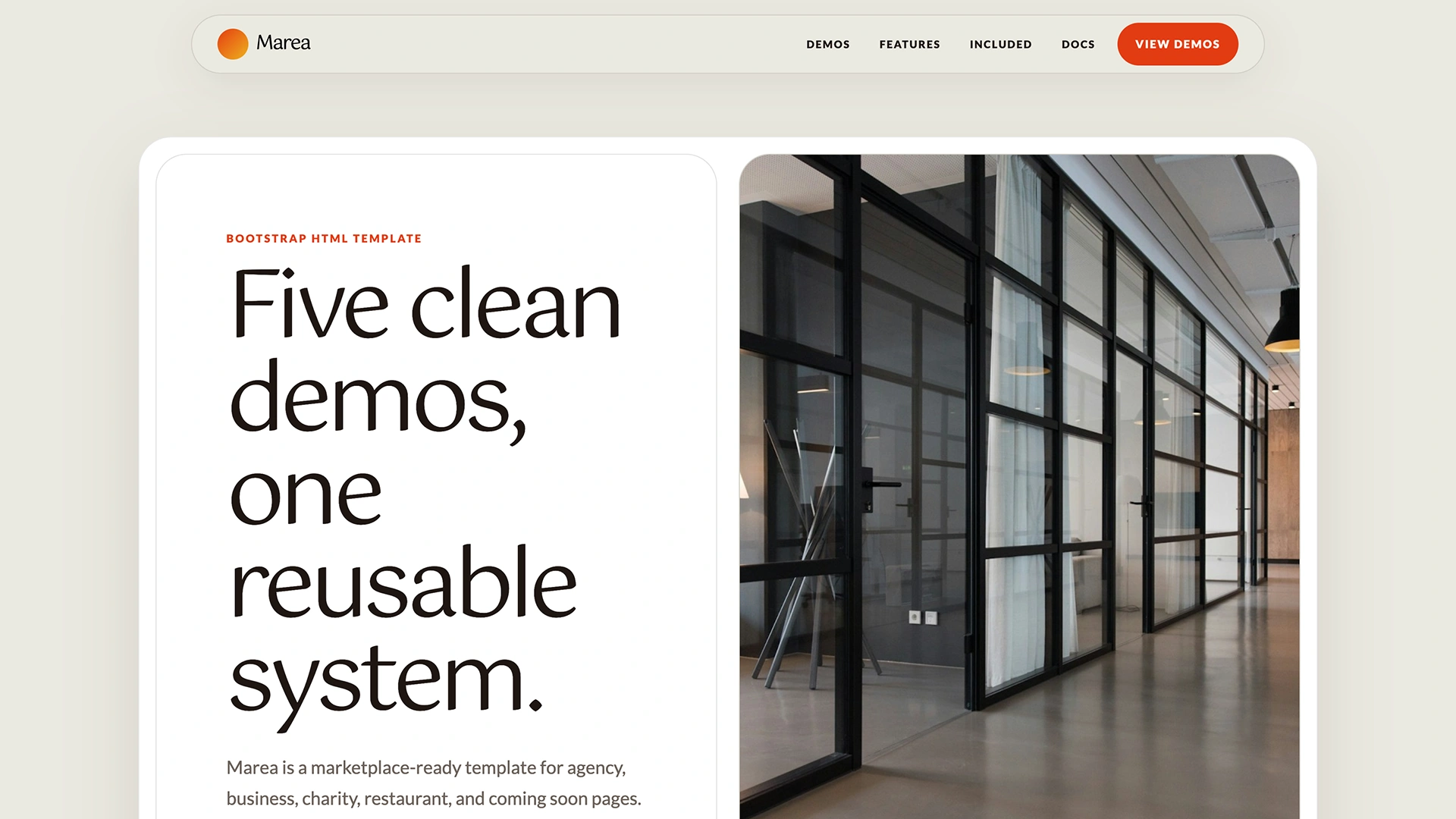
Task: Click the View Demos button
Action: click(x=1178, y=44)
